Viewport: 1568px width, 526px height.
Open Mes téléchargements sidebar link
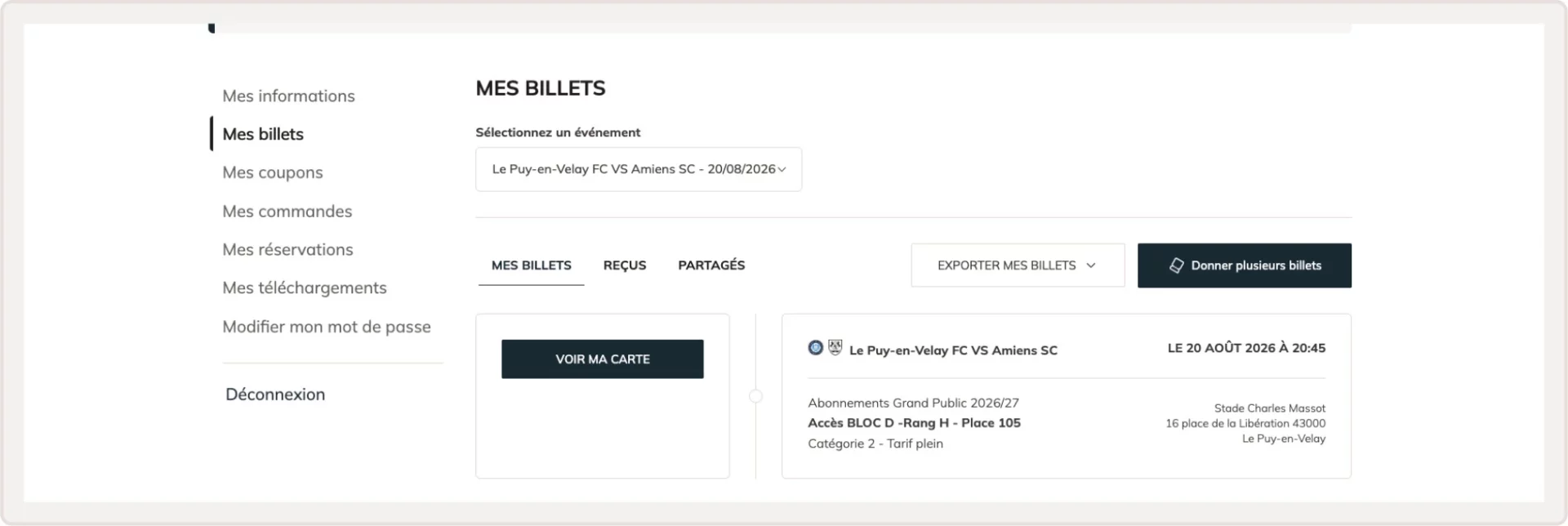(305, 288)
